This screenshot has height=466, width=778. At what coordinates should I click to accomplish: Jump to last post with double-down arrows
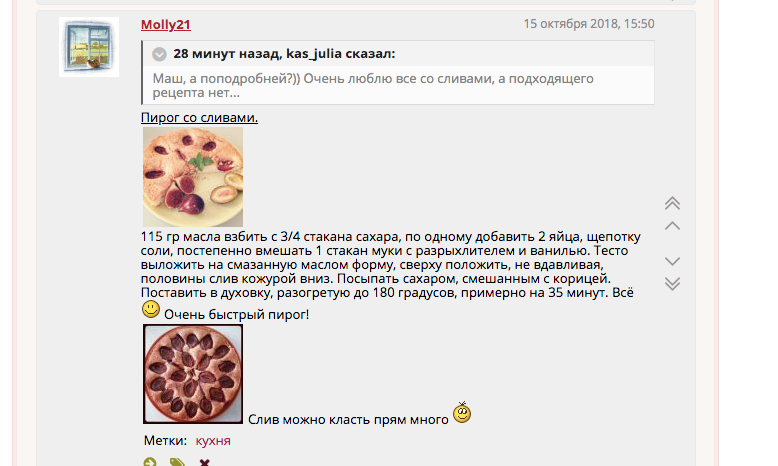(672, 283)
